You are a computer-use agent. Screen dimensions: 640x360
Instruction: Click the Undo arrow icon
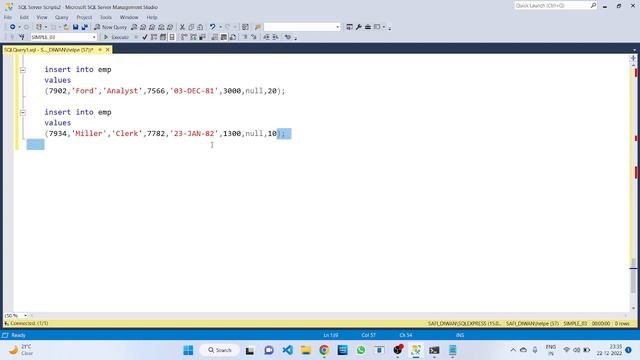(x=213, y=27)
